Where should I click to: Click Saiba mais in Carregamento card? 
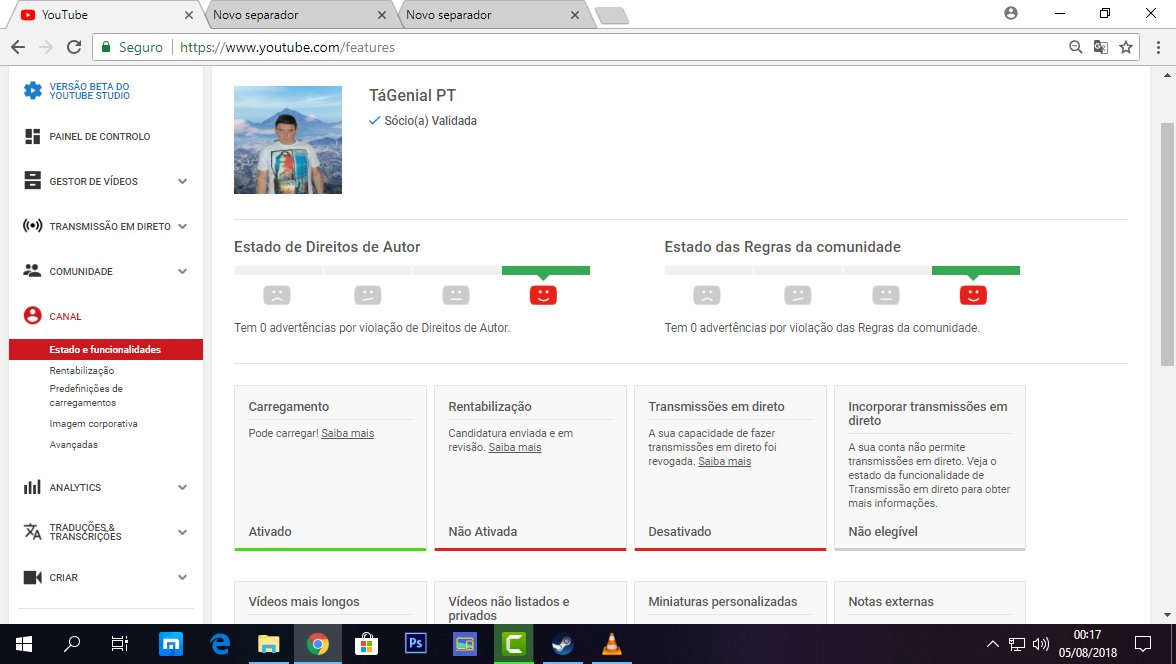(348, 433)
